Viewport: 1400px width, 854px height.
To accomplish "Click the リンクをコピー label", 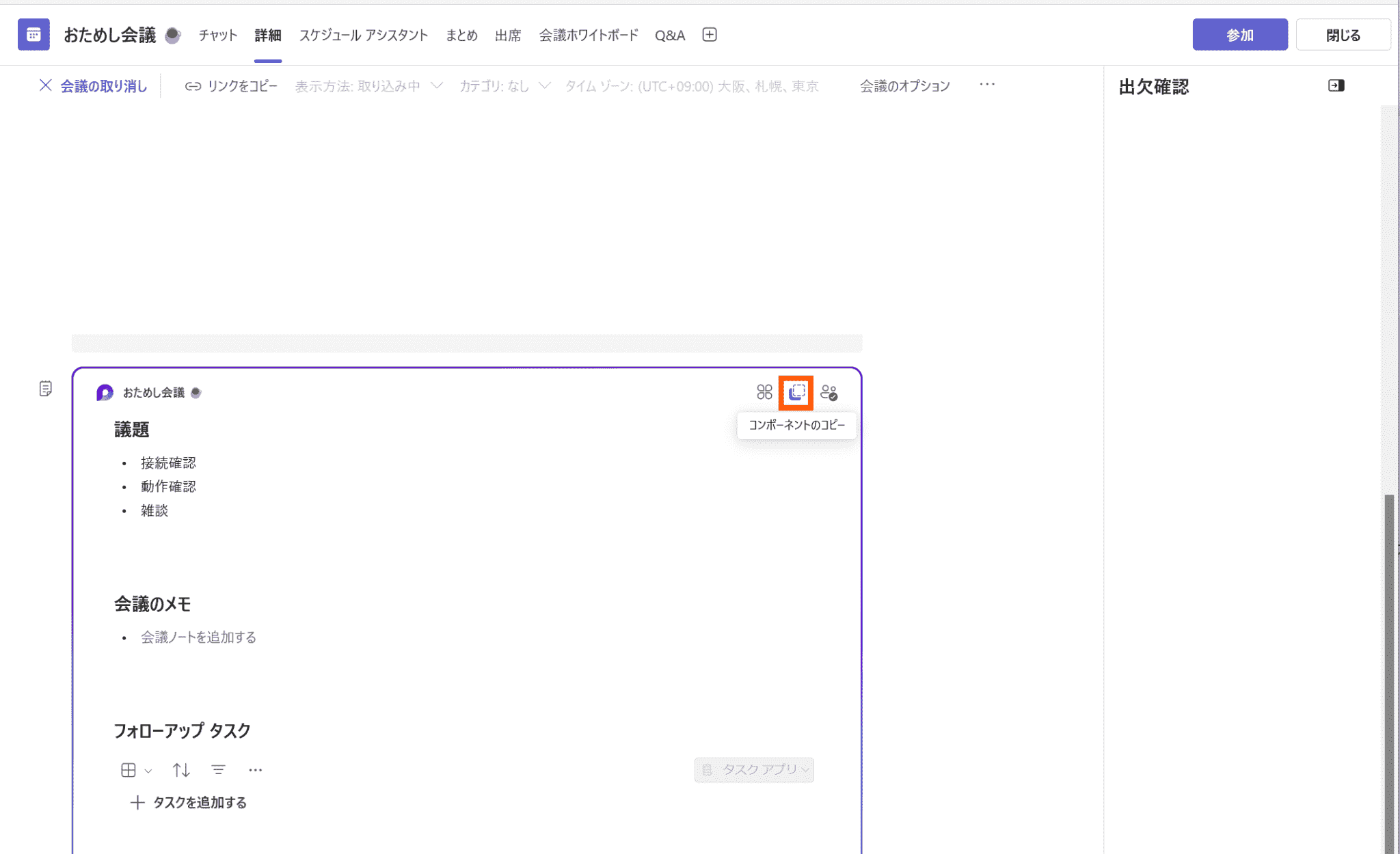I will tap(243, 86).
